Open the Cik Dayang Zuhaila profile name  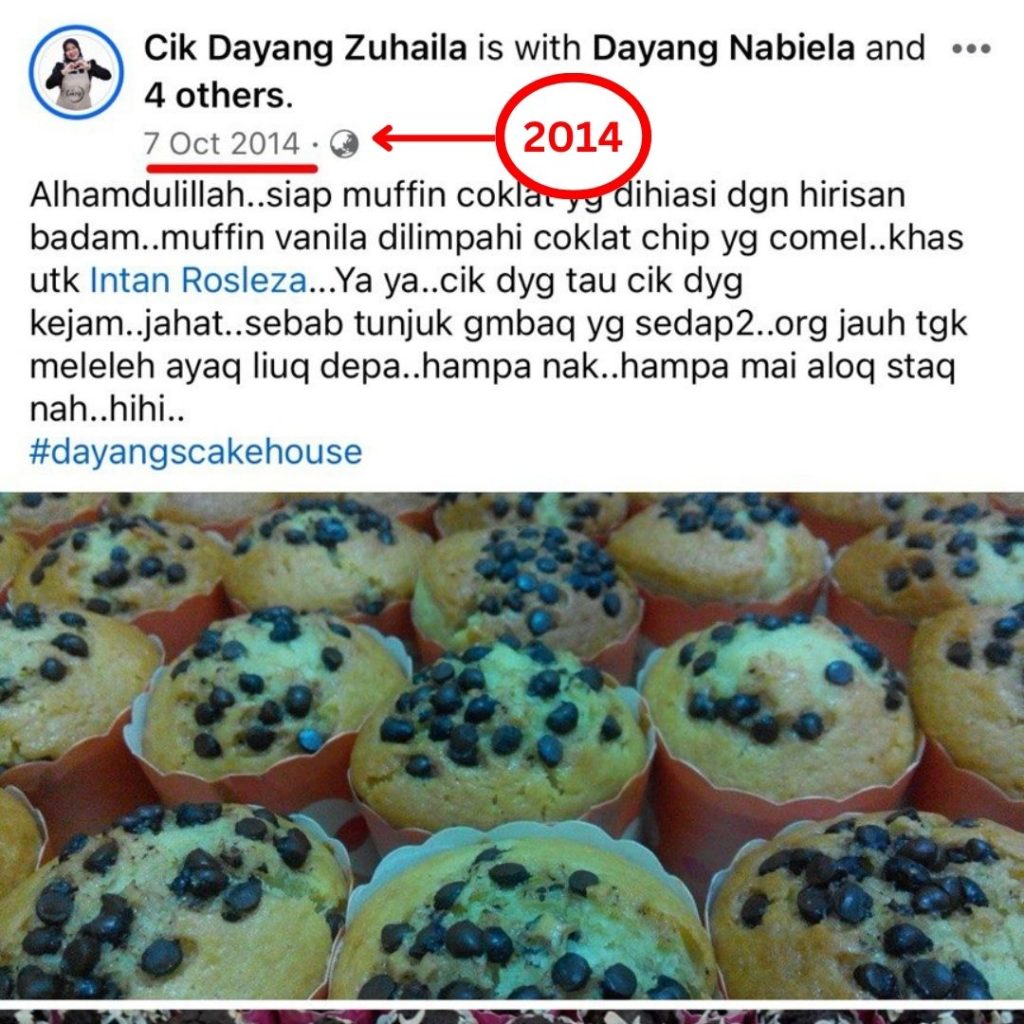click(305, 48)
